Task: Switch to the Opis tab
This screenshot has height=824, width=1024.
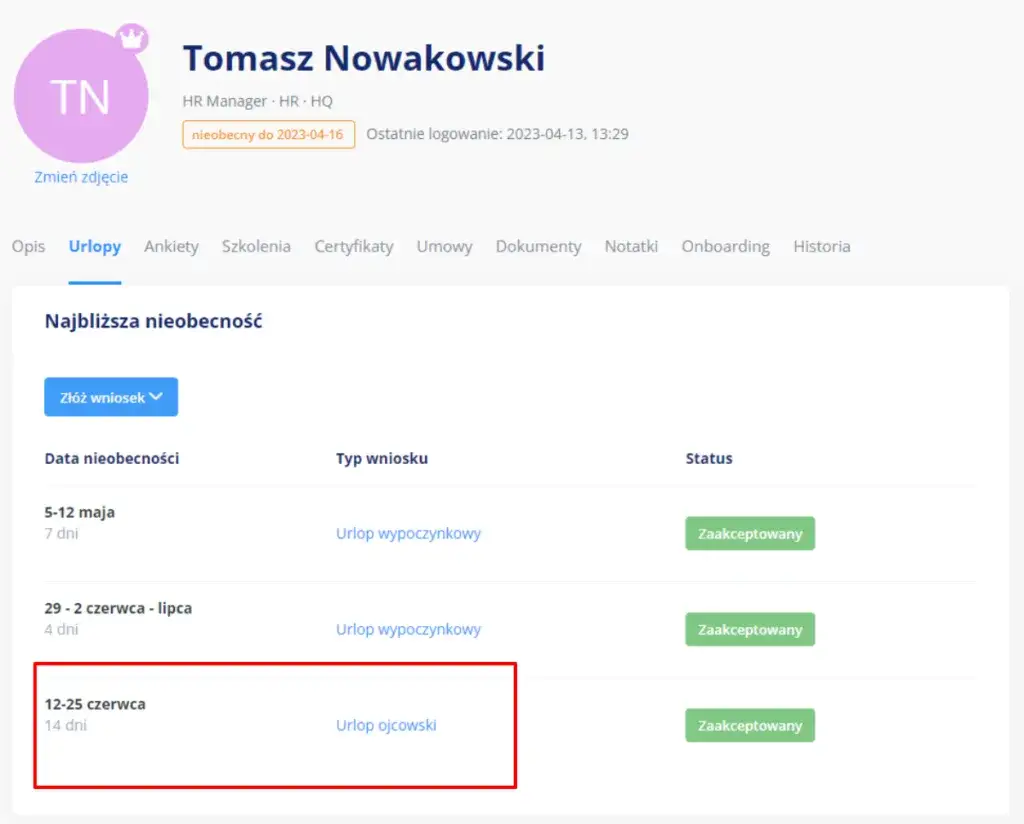Action: point(28,246)
